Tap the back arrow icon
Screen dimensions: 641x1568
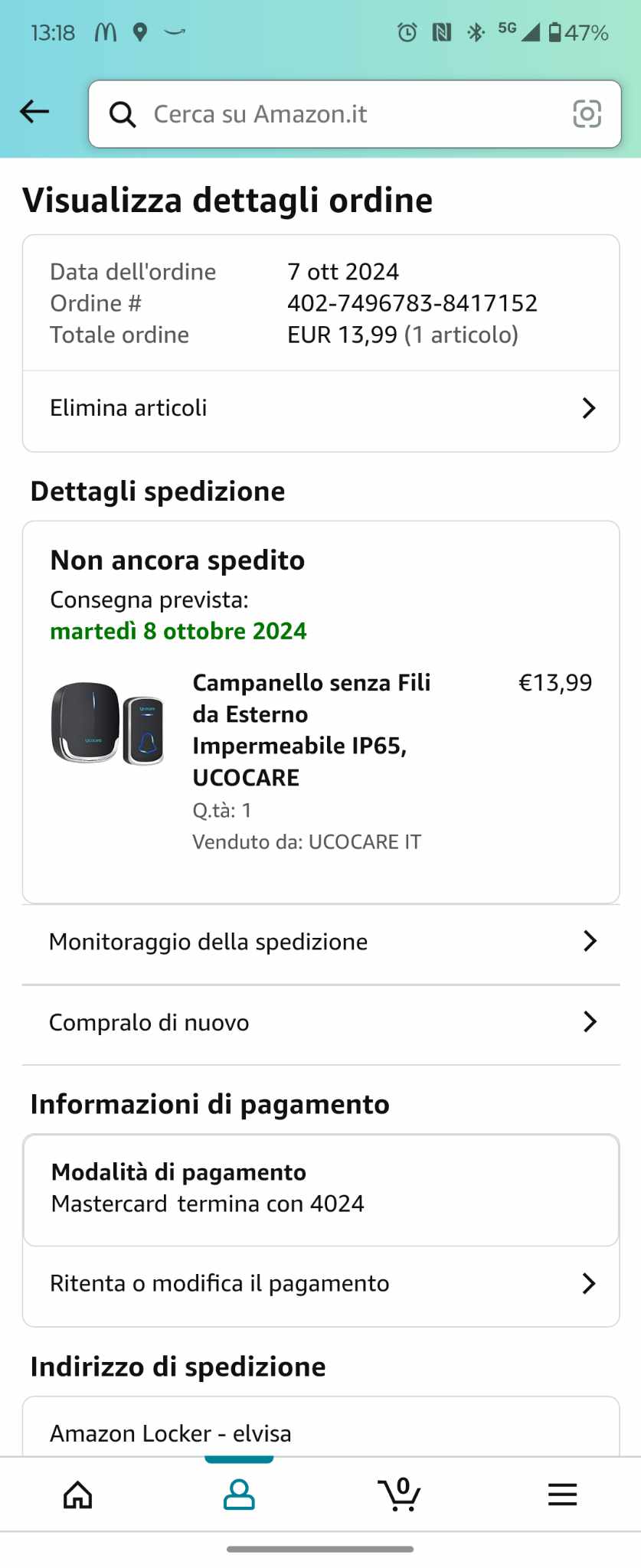pos(34,112)
